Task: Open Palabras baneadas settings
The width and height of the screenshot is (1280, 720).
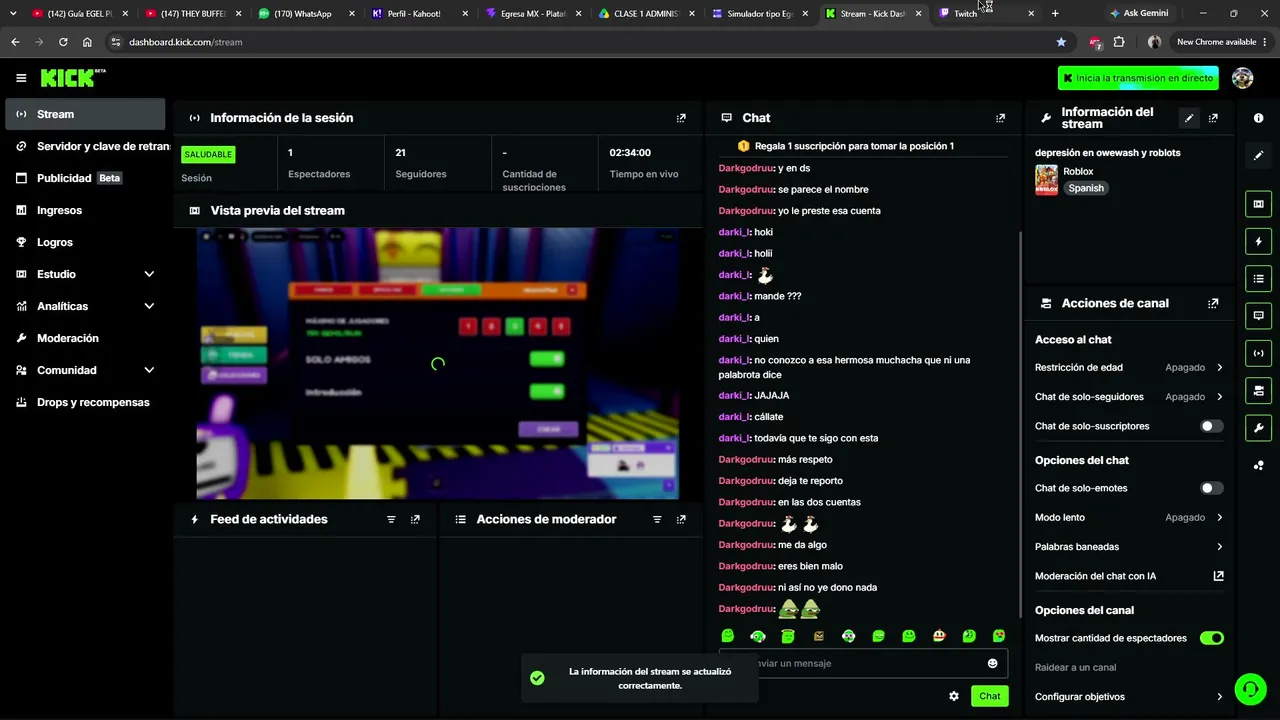Action: [x=1129, y=547]
